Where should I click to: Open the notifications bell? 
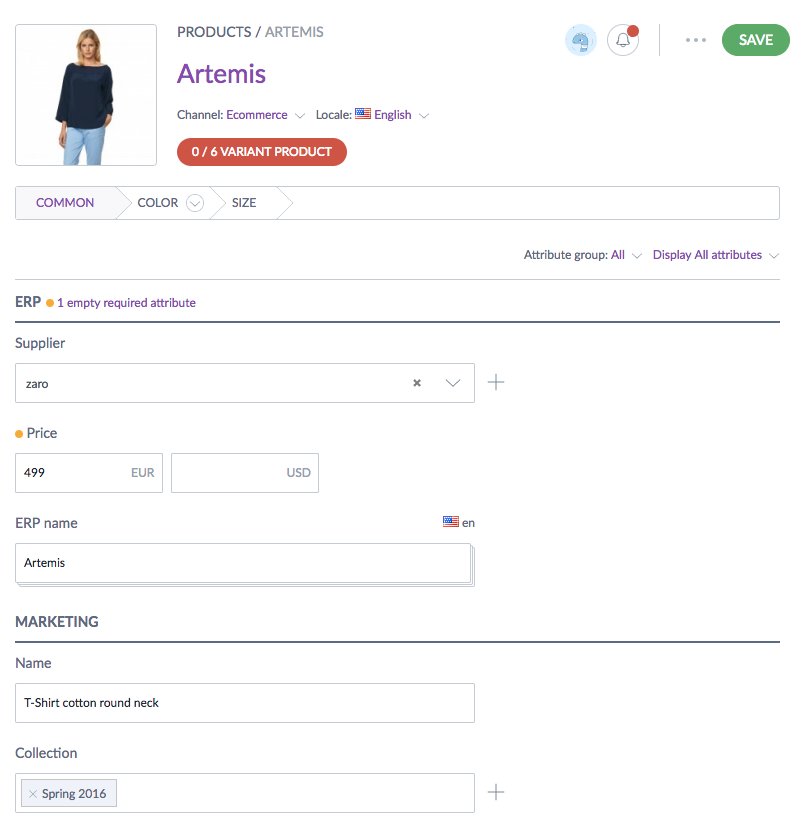[x=623, y=41]
